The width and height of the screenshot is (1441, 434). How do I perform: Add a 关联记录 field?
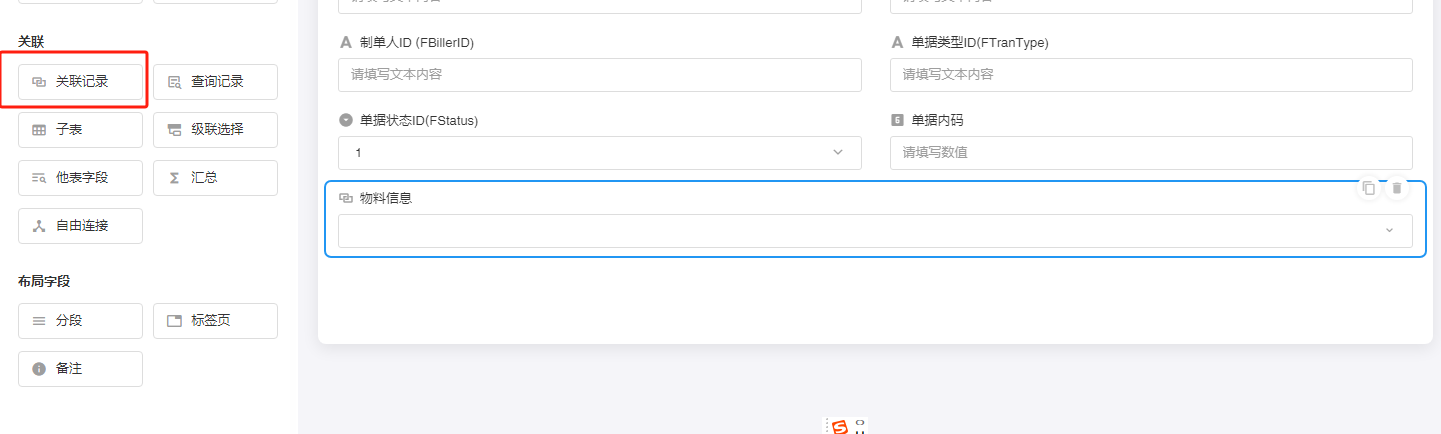tap(81, 82)
